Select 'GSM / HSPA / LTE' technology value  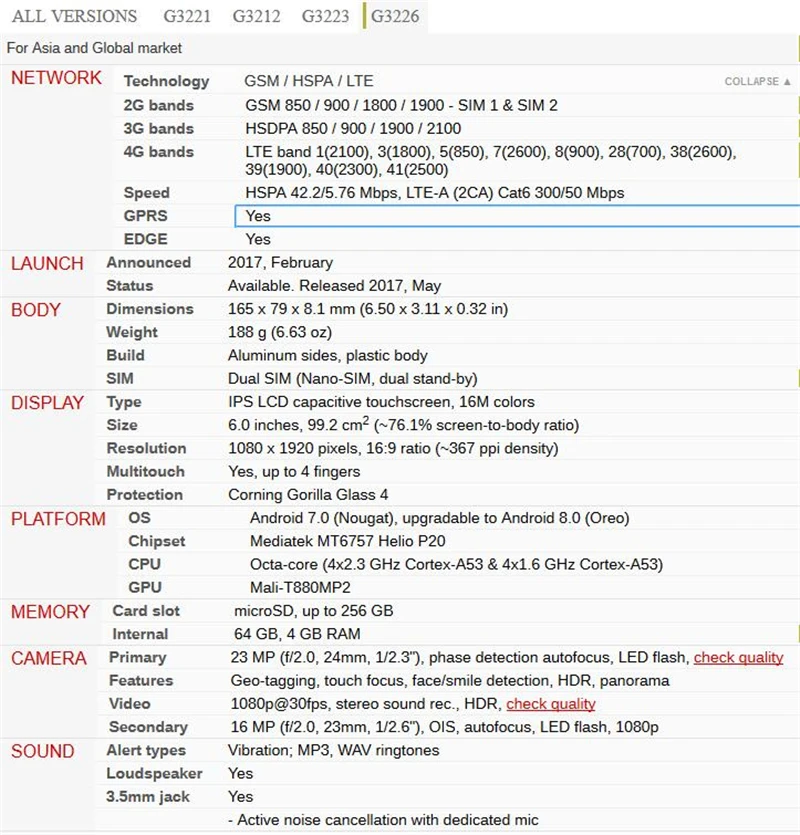(309, 81)
